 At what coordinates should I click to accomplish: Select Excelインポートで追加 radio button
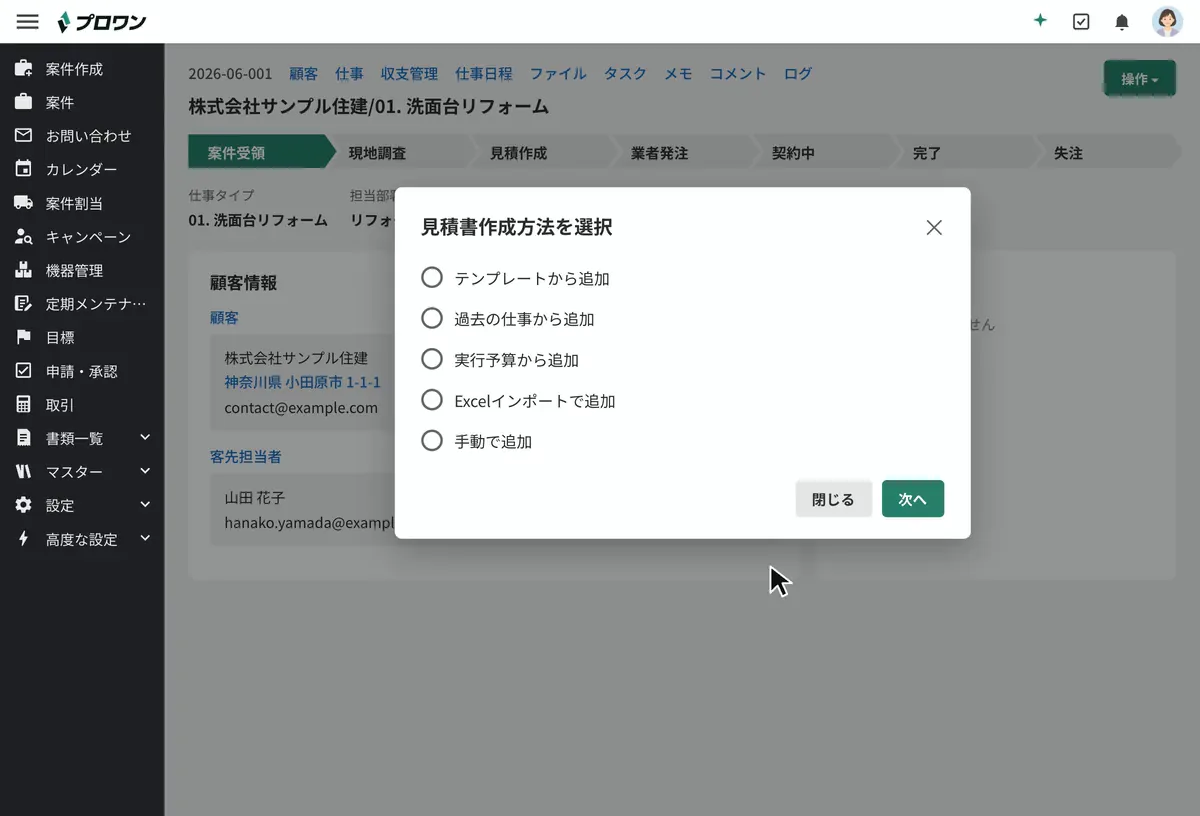432,400
